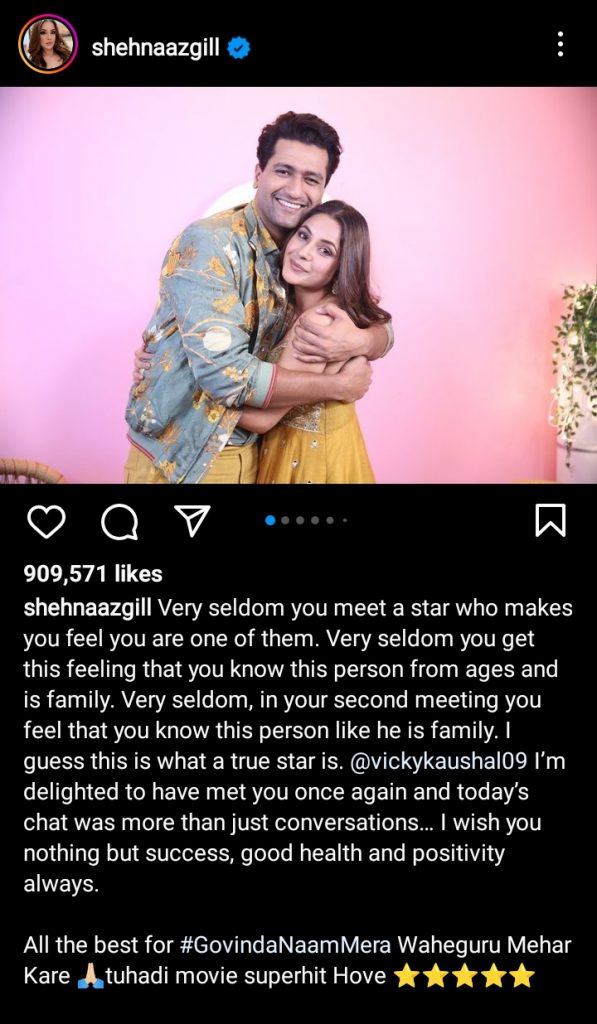
Task: Open the shehnaazgill username in the header
Action: pos(155,47)
